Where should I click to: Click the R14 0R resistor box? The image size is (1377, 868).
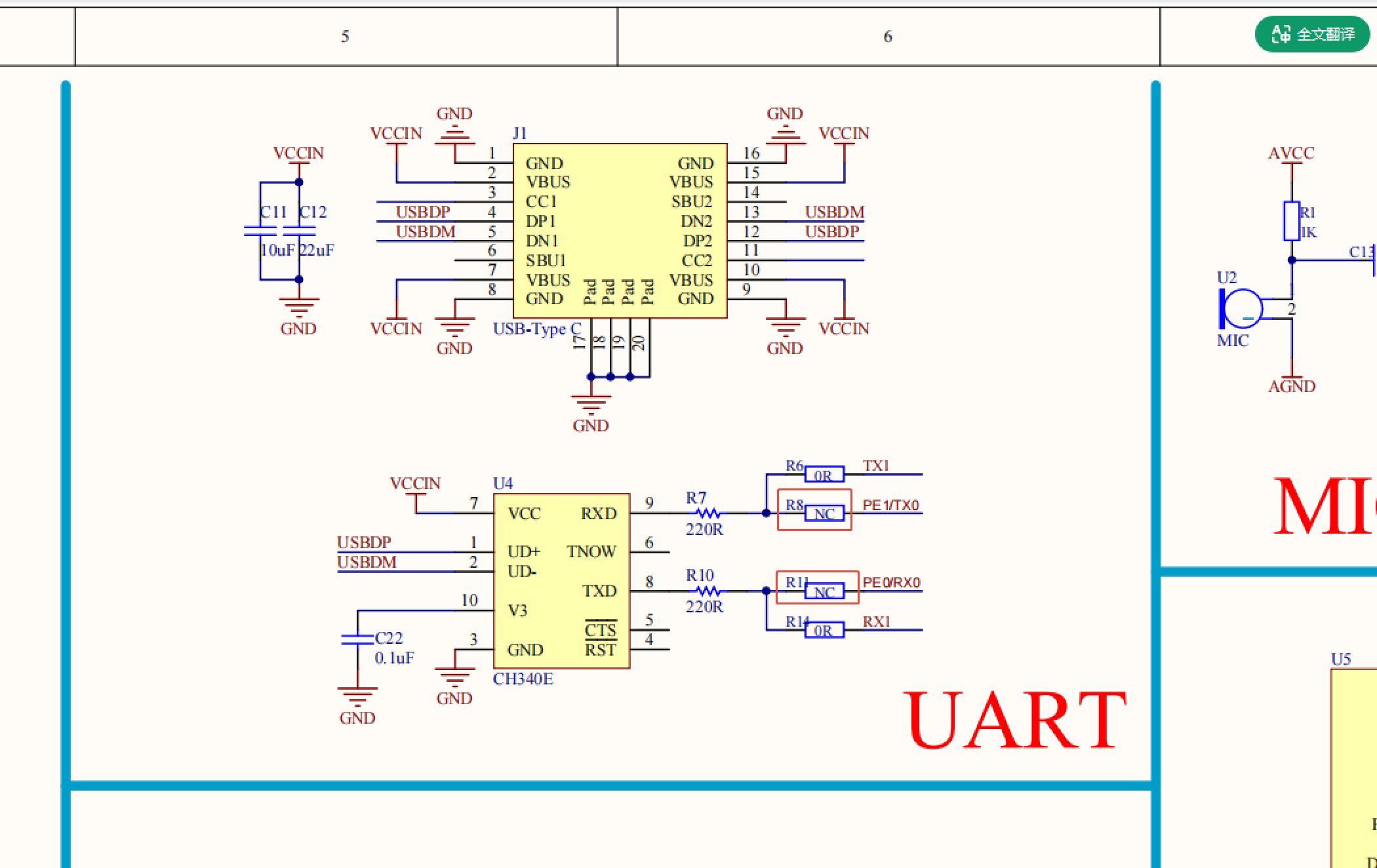tap(824, 630)
